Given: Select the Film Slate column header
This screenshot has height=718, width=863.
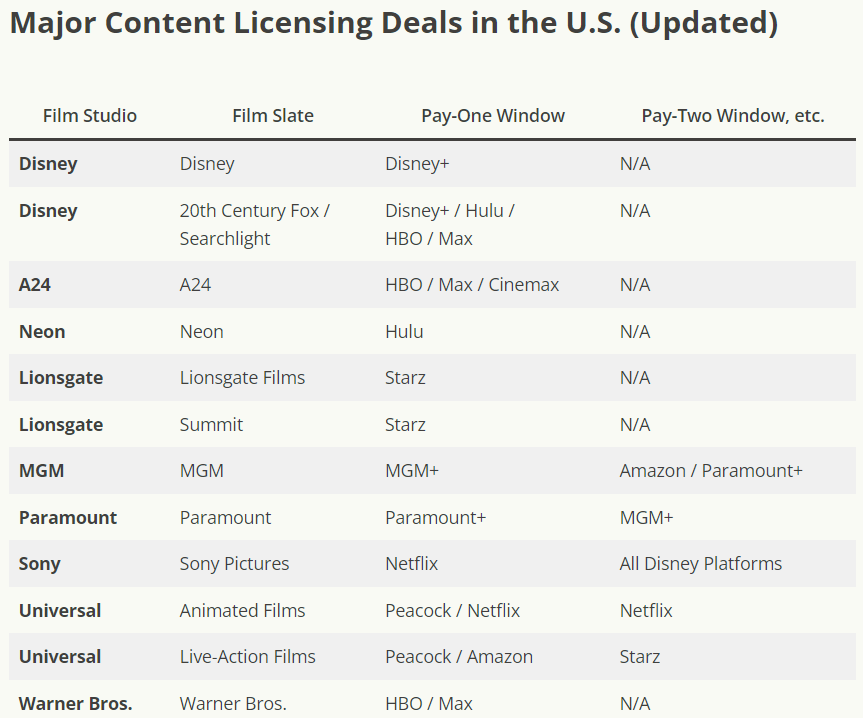Looking at the screenshot, I should [x=273, y=116].
